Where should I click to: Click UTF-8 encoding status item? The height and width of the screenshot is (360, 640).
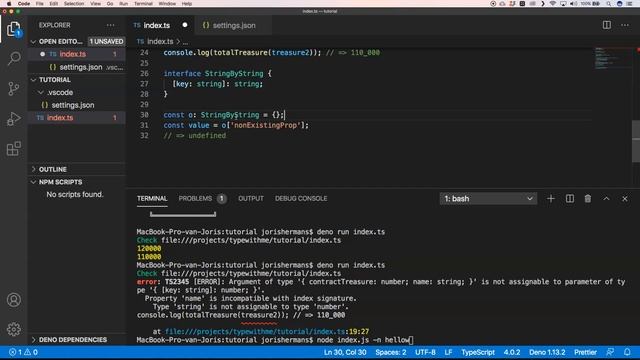(425, 352)
